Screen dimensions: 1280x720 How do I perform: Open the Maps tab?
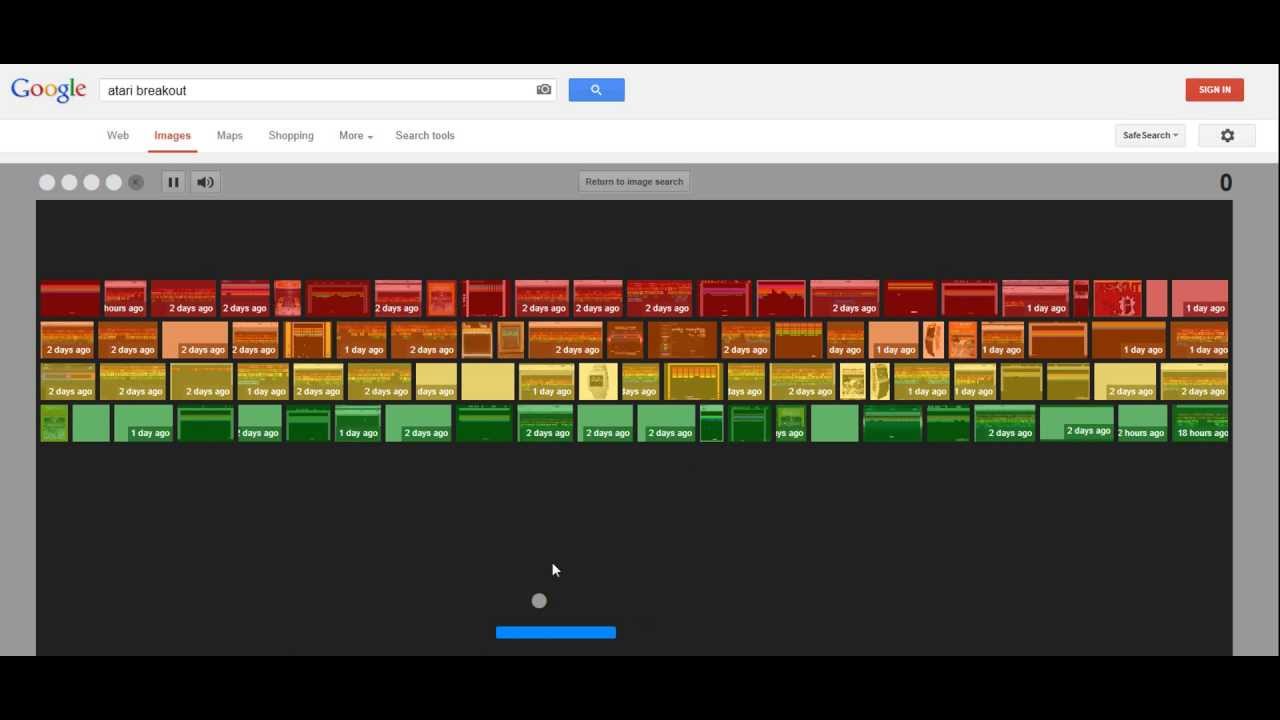[x=230, y=136]
